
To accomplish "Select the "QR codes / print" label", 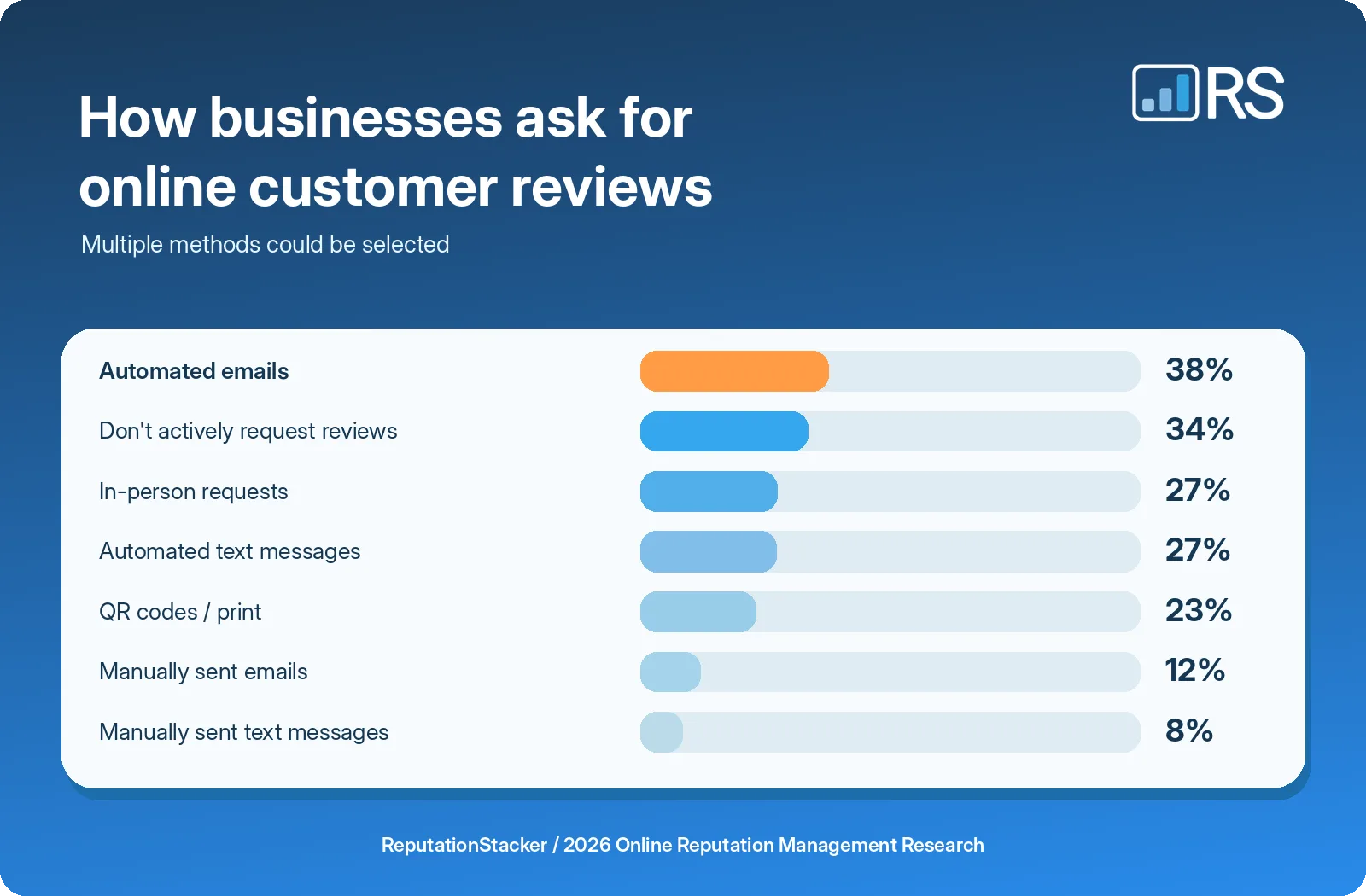I will pyautogui.click(x=180, y=612).
